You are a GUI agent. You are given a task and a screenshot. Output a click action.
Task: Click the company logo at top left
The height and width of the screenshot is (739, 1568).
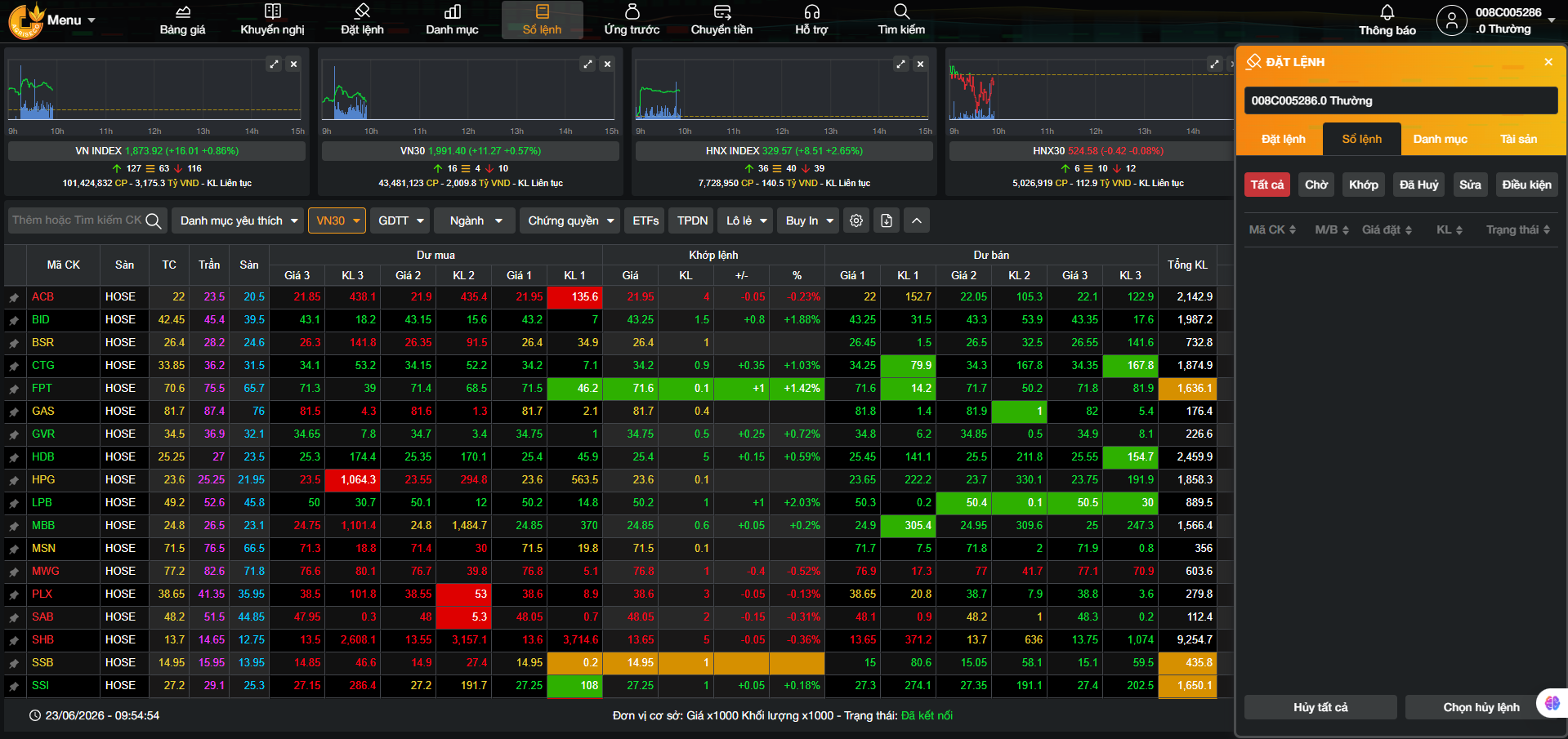click(25, 21)
